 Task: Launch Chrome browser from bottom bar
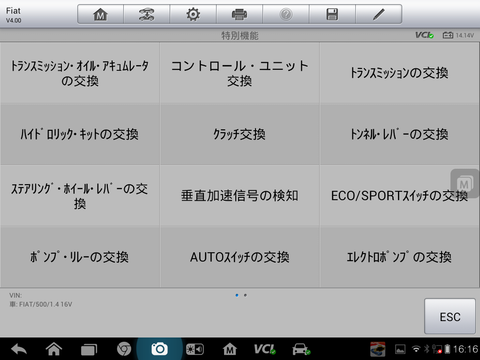click(x=124, y=349)
